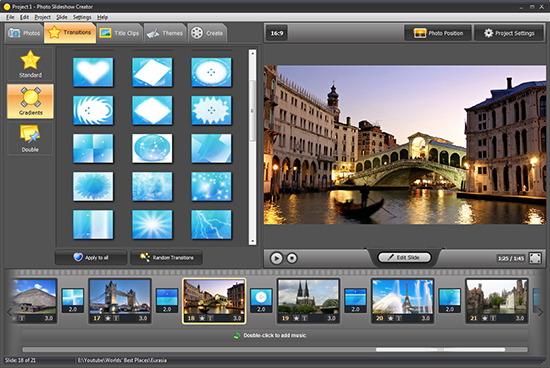Select the spiky blue splash transition

point(93,186)
